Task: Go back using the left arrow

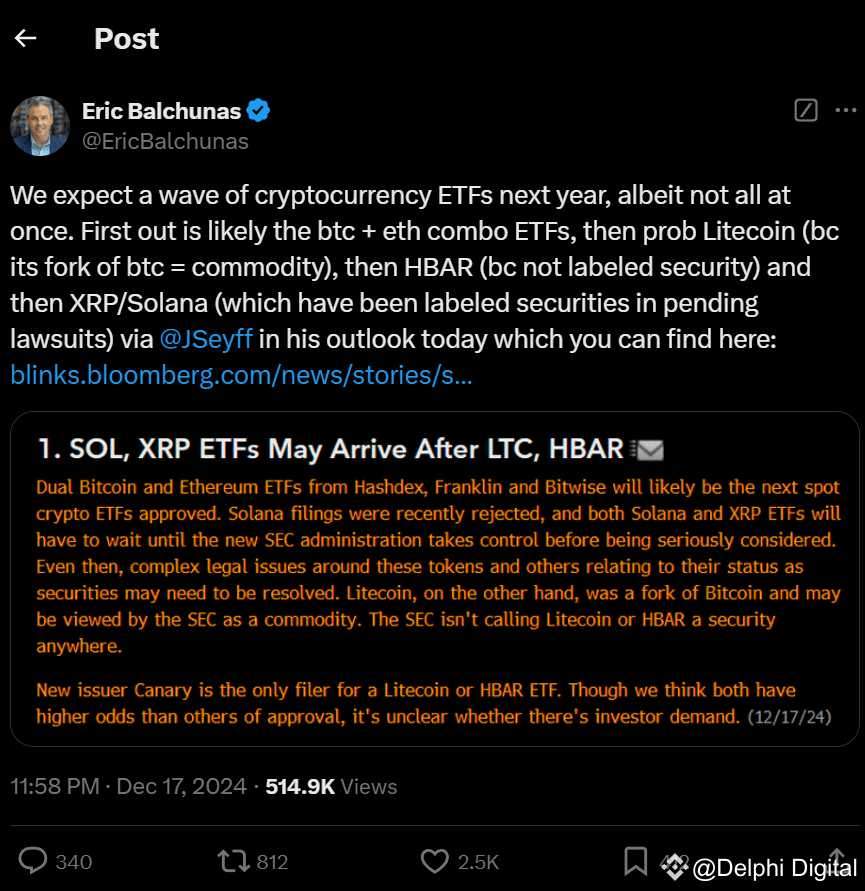Action: click(x=26, y=39)
